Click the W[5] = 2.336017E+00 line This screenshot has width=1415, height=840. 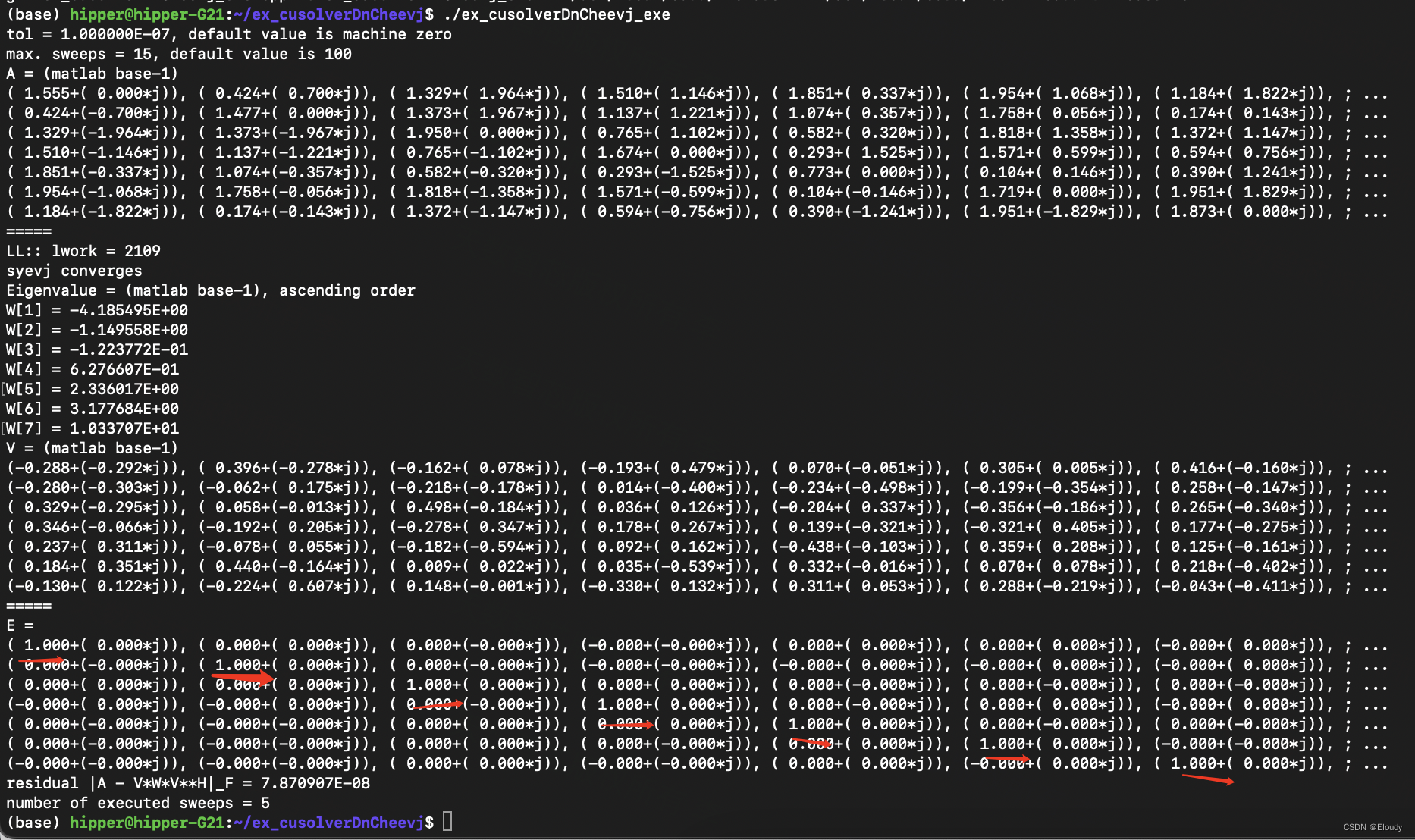93,389
